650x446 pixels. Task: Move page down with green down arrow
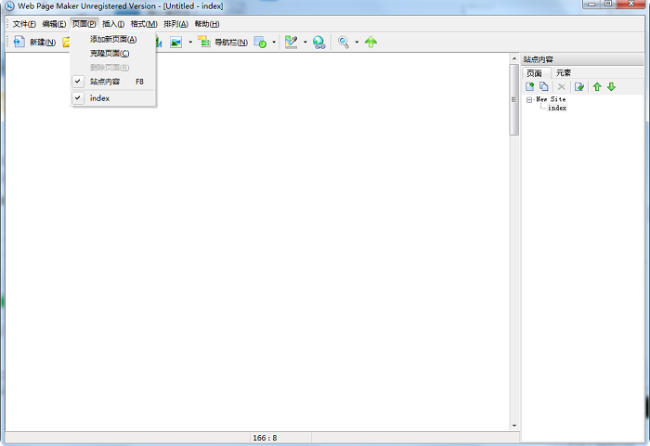(611, 87)
